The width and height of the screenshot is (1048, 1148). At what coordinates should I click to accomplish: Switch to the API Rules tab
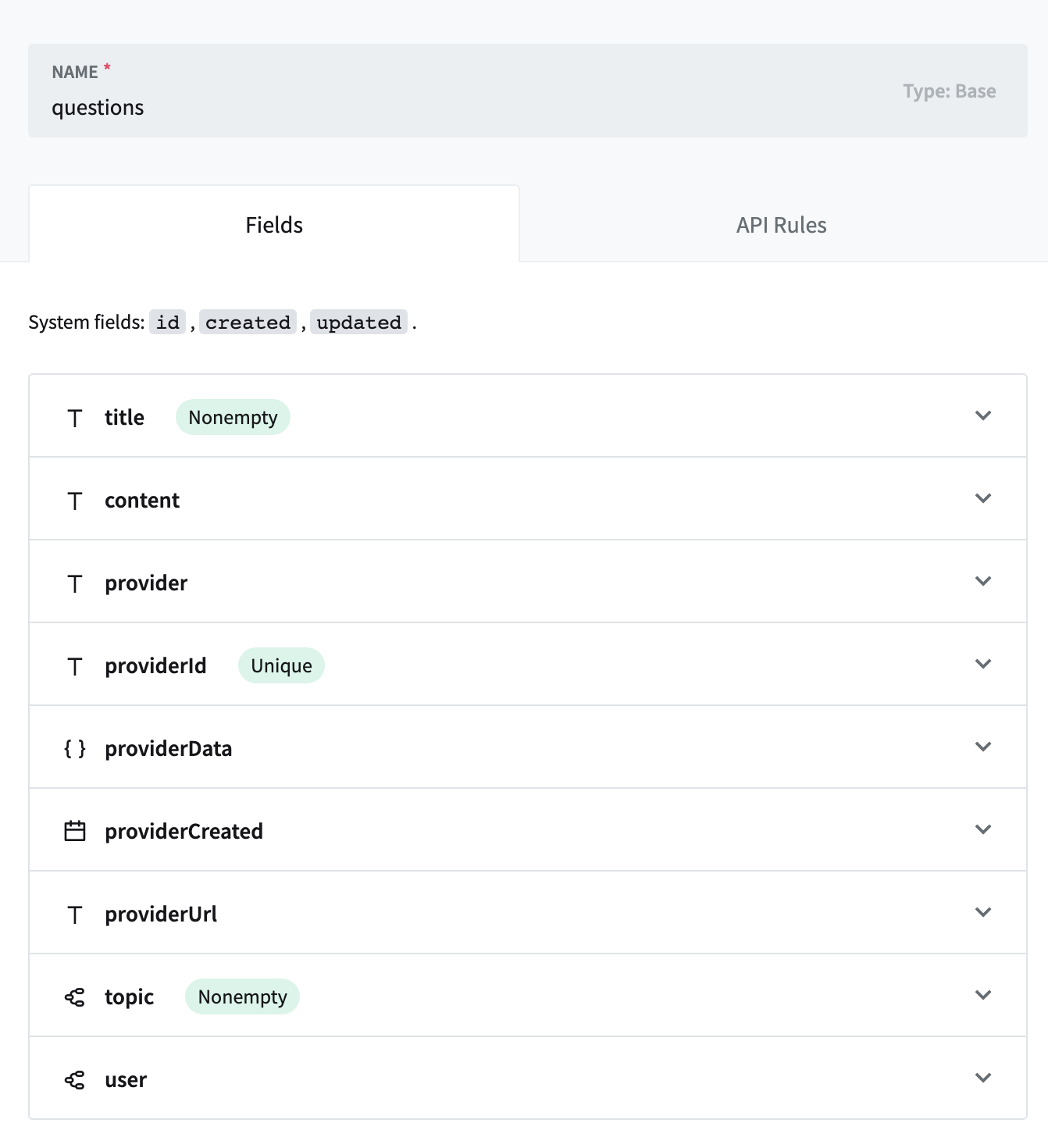coord(781,224)
